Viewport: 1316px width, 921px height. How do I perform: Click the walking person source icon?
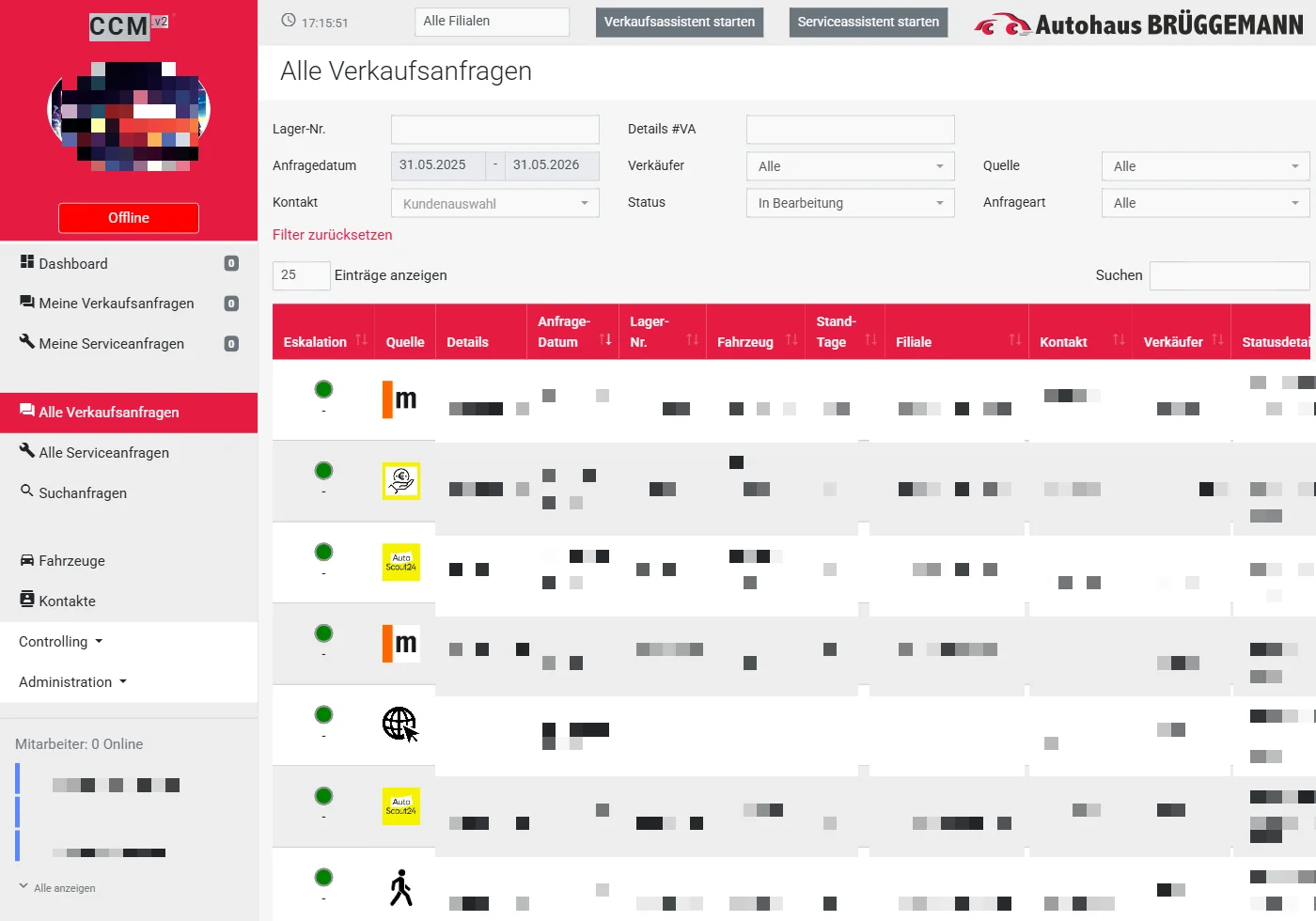(x=401, y=888)
